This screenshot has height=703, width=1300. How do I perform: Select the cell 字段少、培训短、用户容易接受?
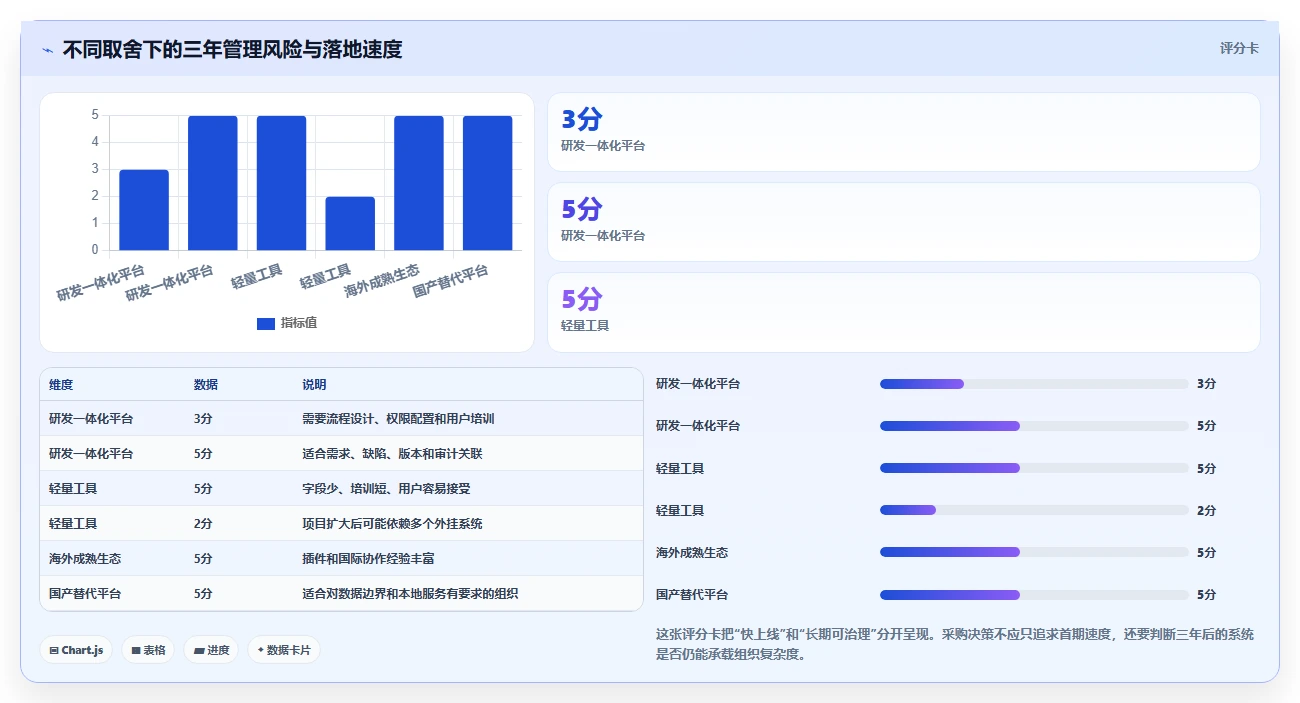386,489
